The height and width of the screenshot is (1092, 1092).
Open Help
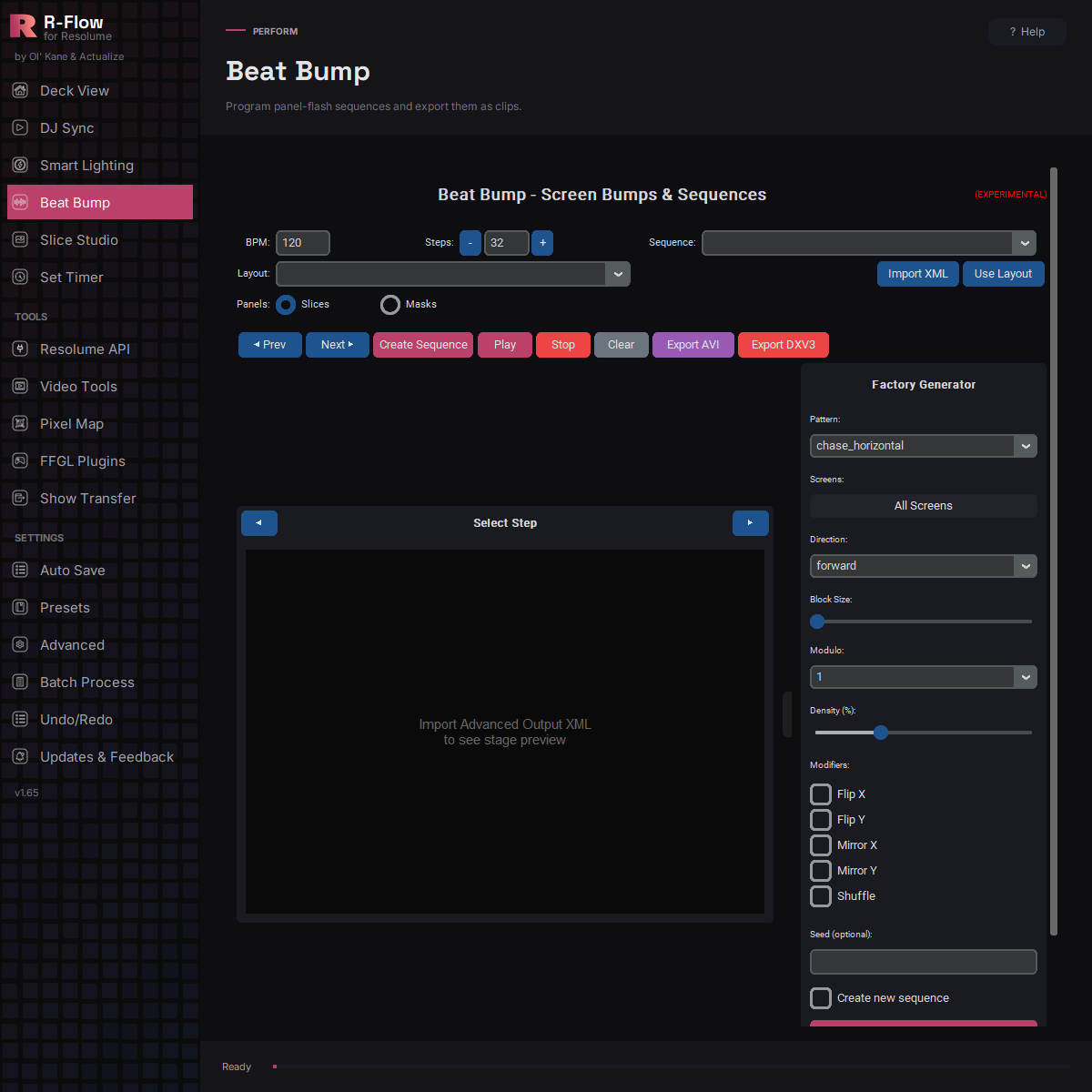[1027, 32]
